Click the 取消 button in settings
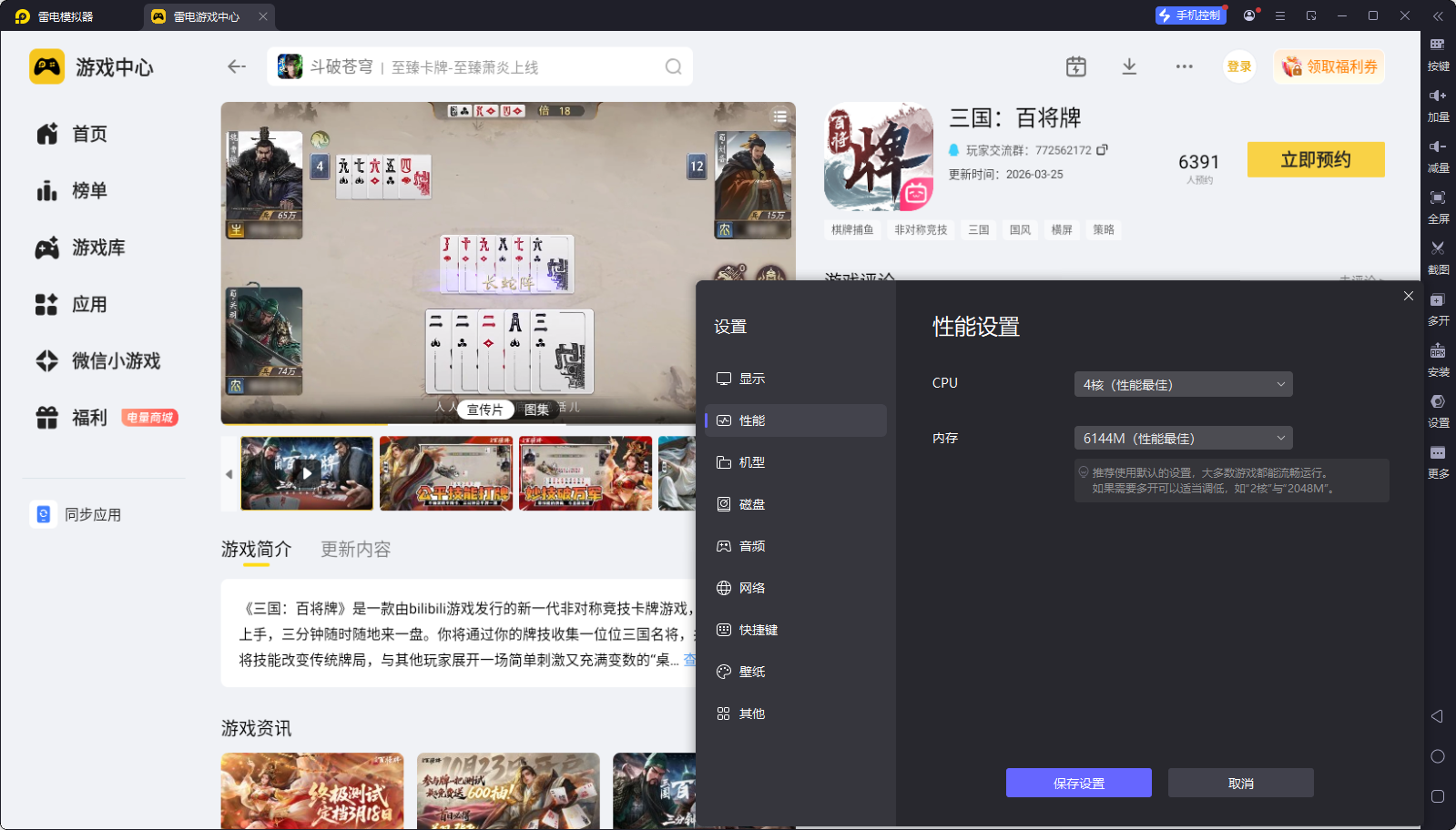The width and height of the screenshot is (1456, 830). pyautogui.click(x=1241, y=783)
